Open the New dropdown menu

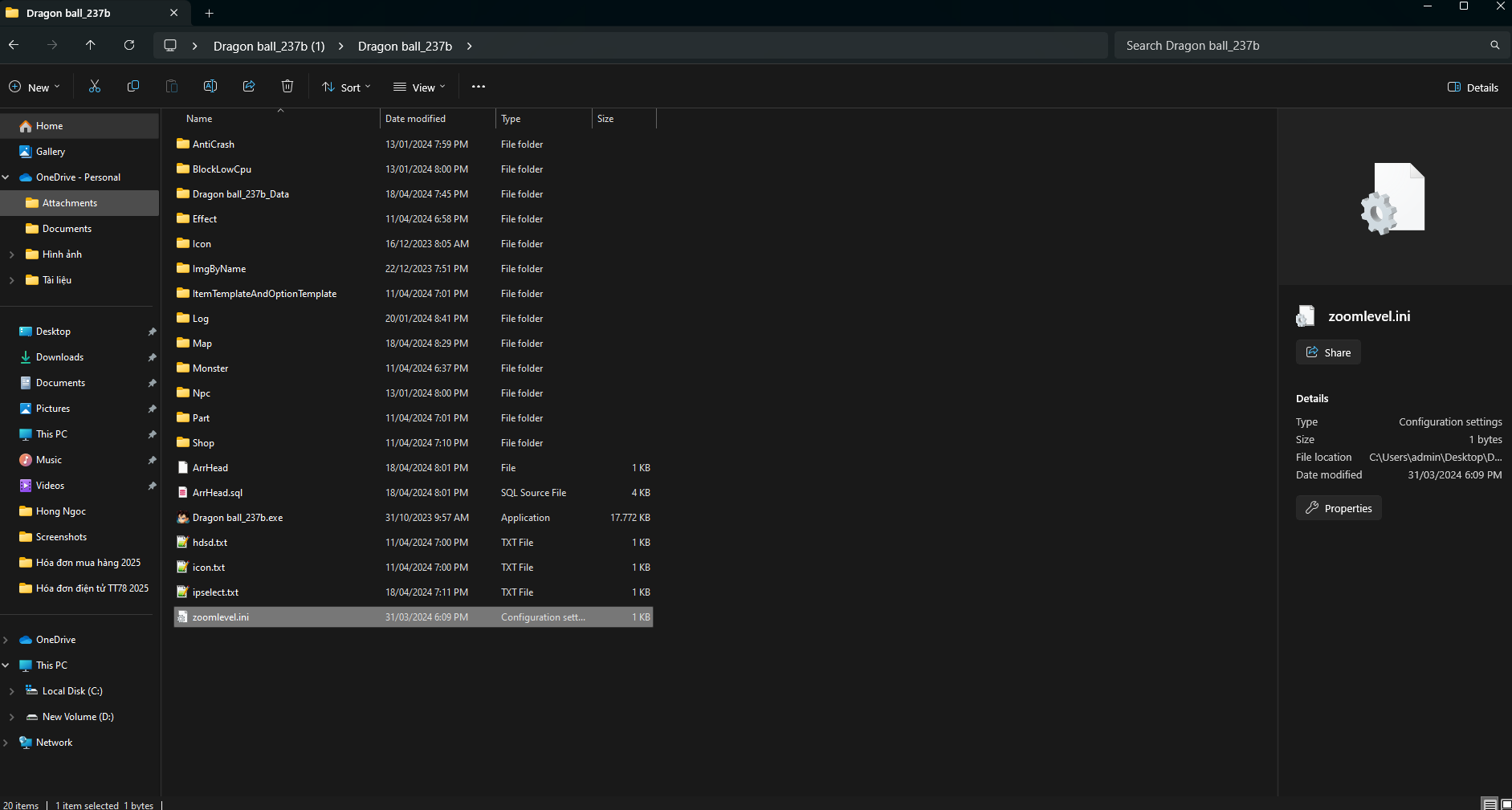(35, 88)
